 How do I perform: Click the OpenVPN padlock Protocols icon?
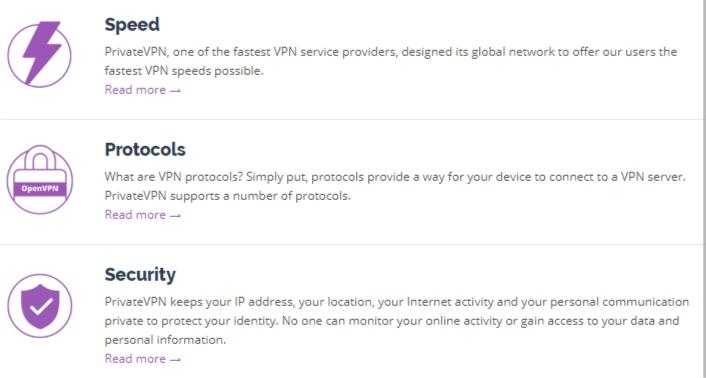click(40, 179)
